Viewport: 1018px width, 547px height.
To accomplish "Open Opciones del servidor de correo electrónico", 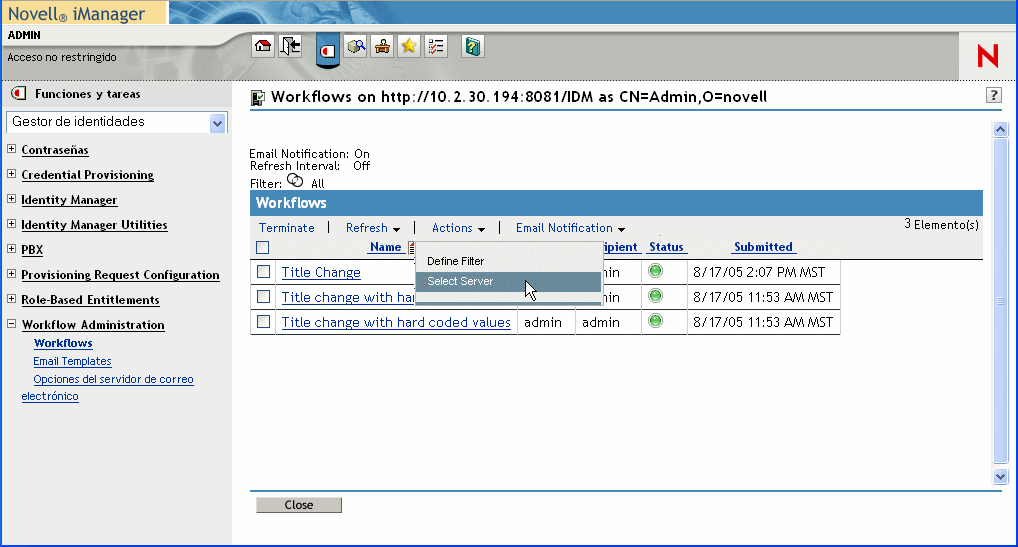I will [107, 387].
